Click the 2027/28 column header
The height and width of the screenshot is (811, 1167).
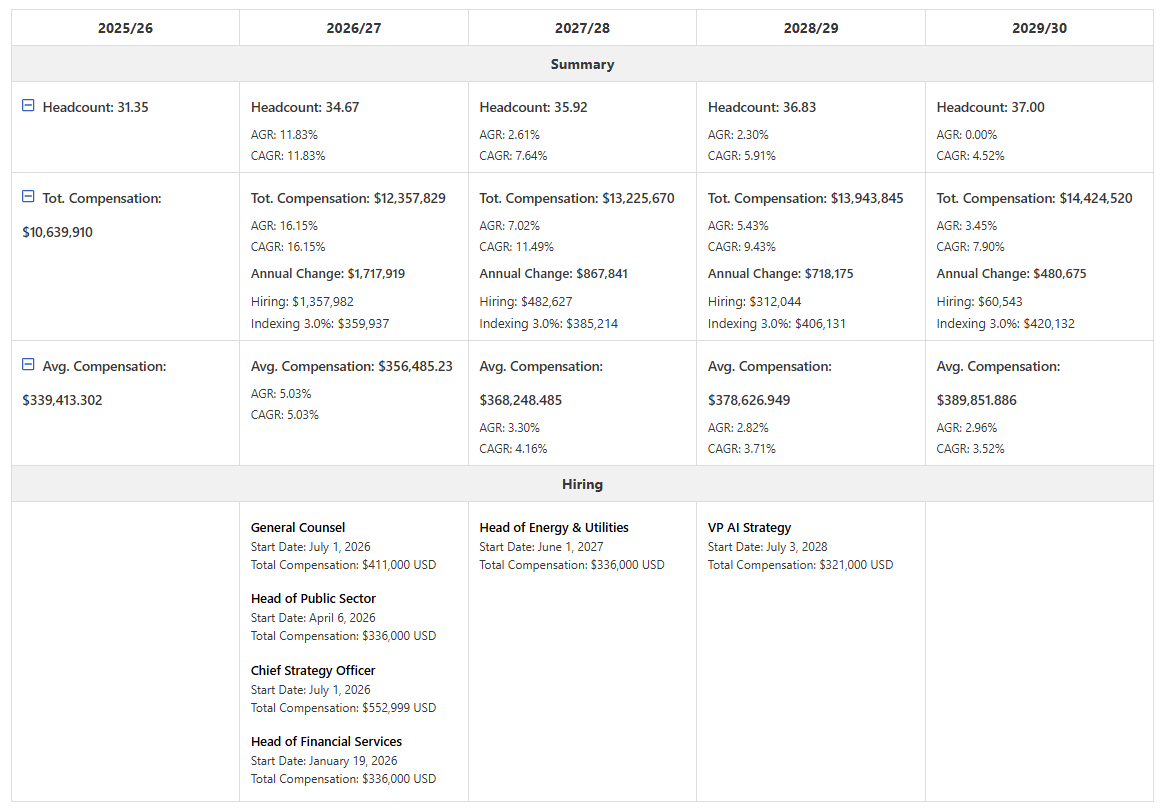[582, 28]
